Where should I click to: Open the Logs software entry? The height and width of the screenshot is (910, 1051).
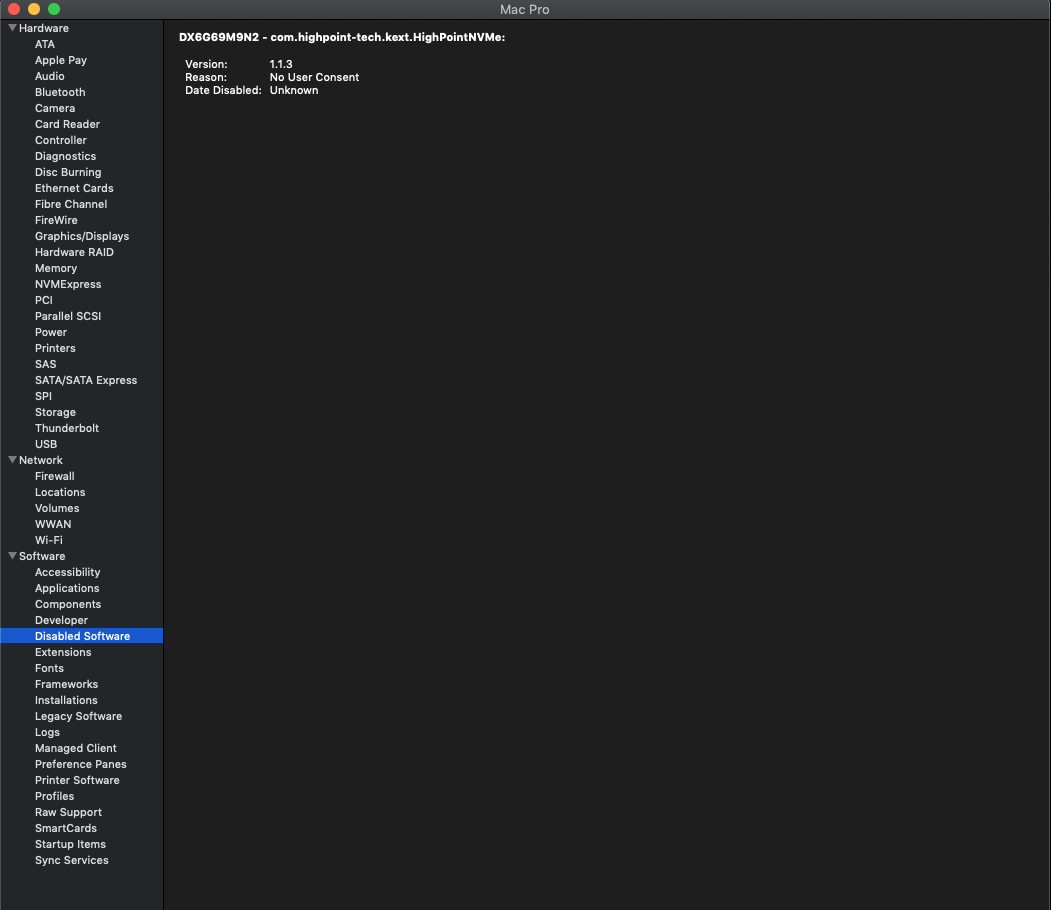[x=47, y=732]
